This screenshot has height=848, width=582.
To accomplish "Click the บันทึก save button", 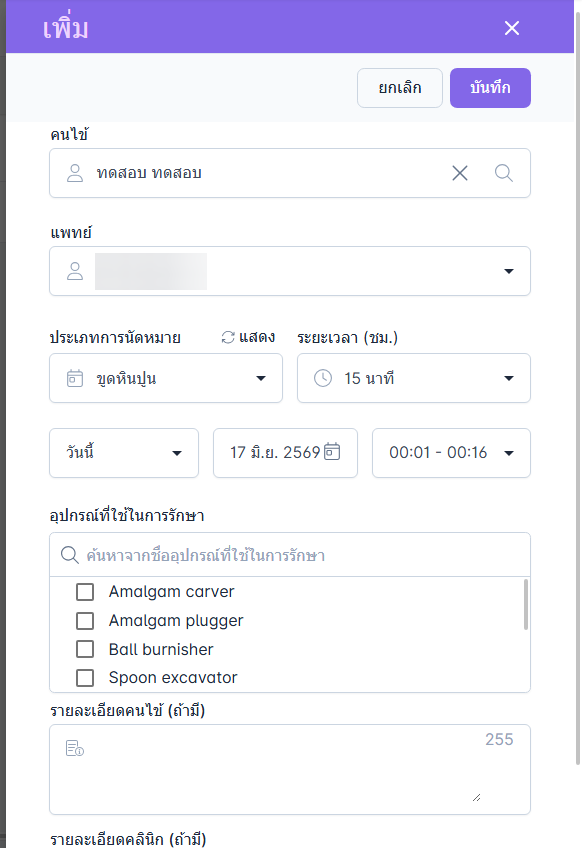I will 490,88.
